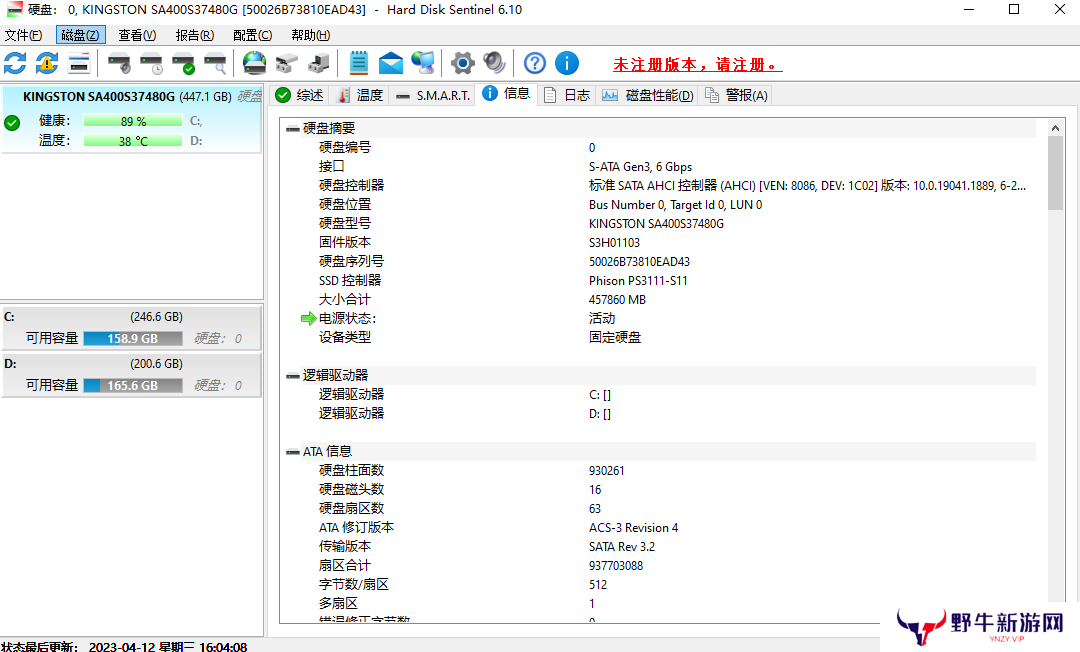Screen dimensions: 1080x652
Task: Click the grey disk tray toolbar icon
Action: (287, 63)
